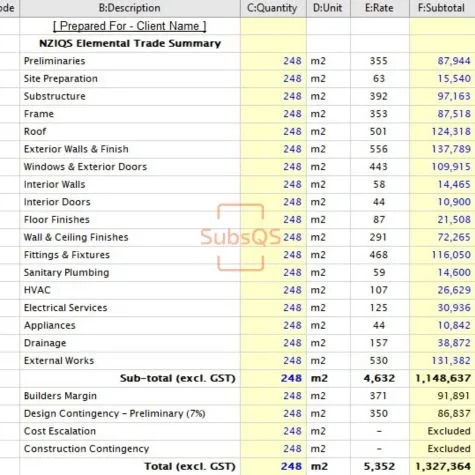Click the B:Description column header
Image resolution: width=475 pixels, height=475 pixels.
click(130, 8)
